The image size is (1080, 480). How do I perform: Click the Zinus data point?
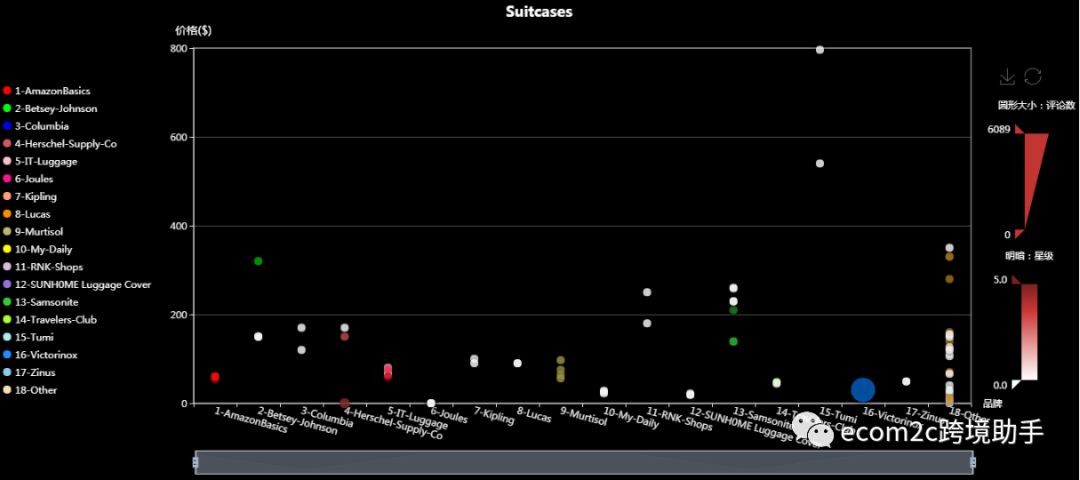pos(906,382)
